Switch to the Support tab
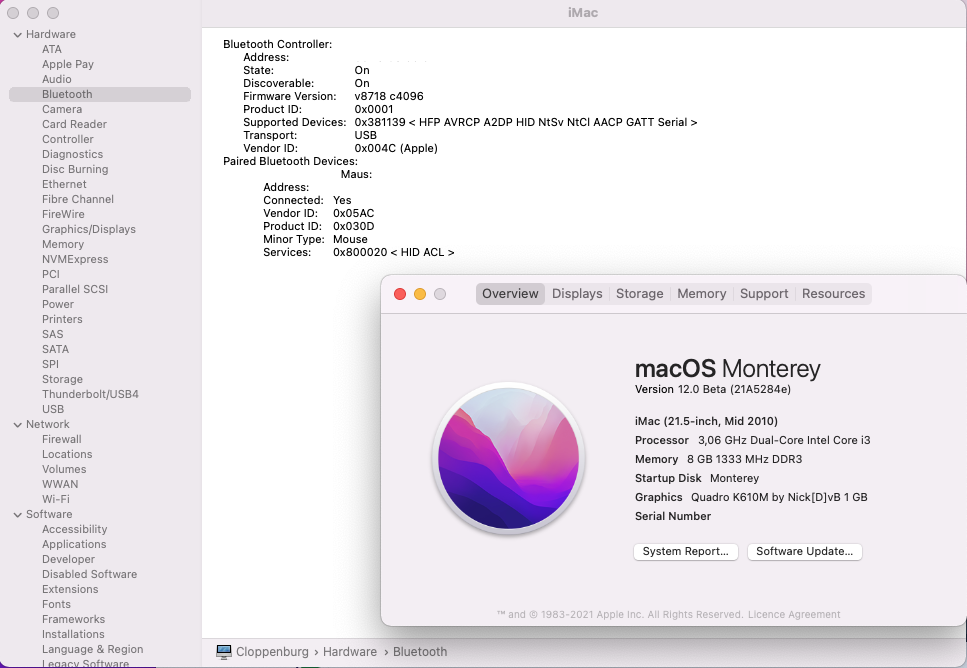 tap(764, 294)
